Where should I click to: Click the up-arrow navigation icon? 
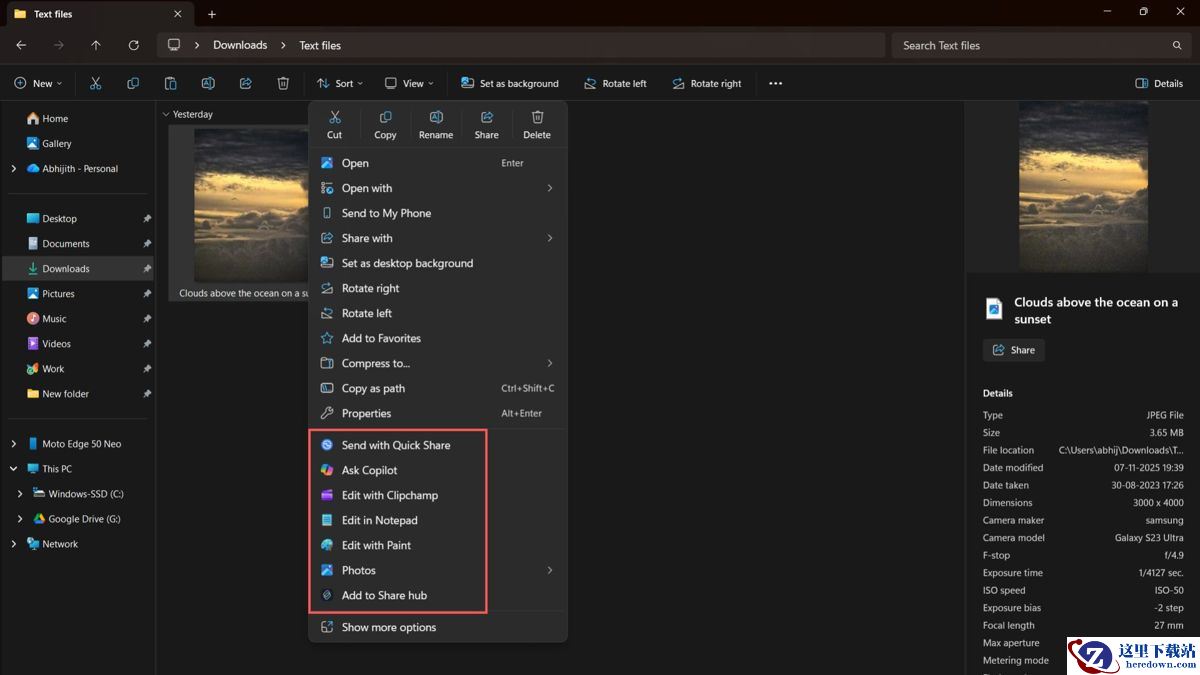[96, 45]
